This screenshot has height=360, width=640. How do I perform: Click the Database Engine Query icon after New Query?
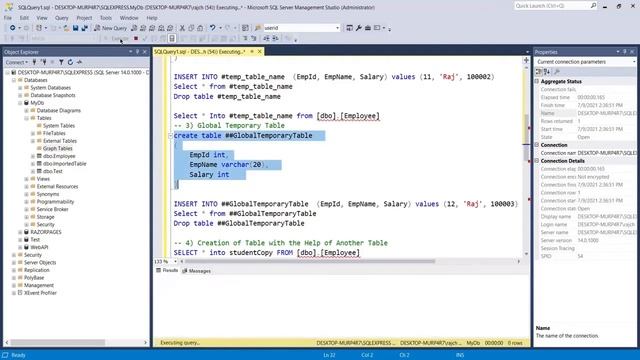coord(134,28)
